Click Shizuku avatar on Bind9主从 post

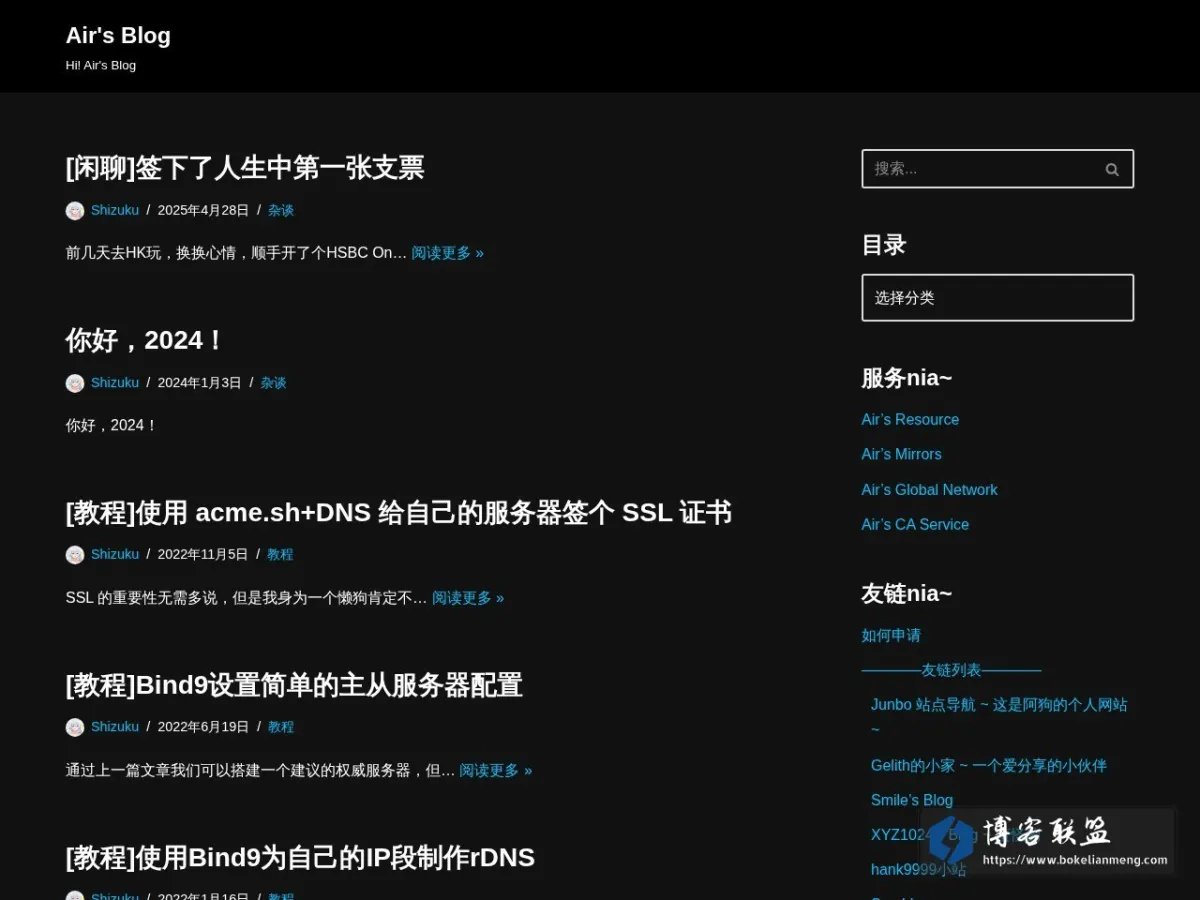coord(75,727)
